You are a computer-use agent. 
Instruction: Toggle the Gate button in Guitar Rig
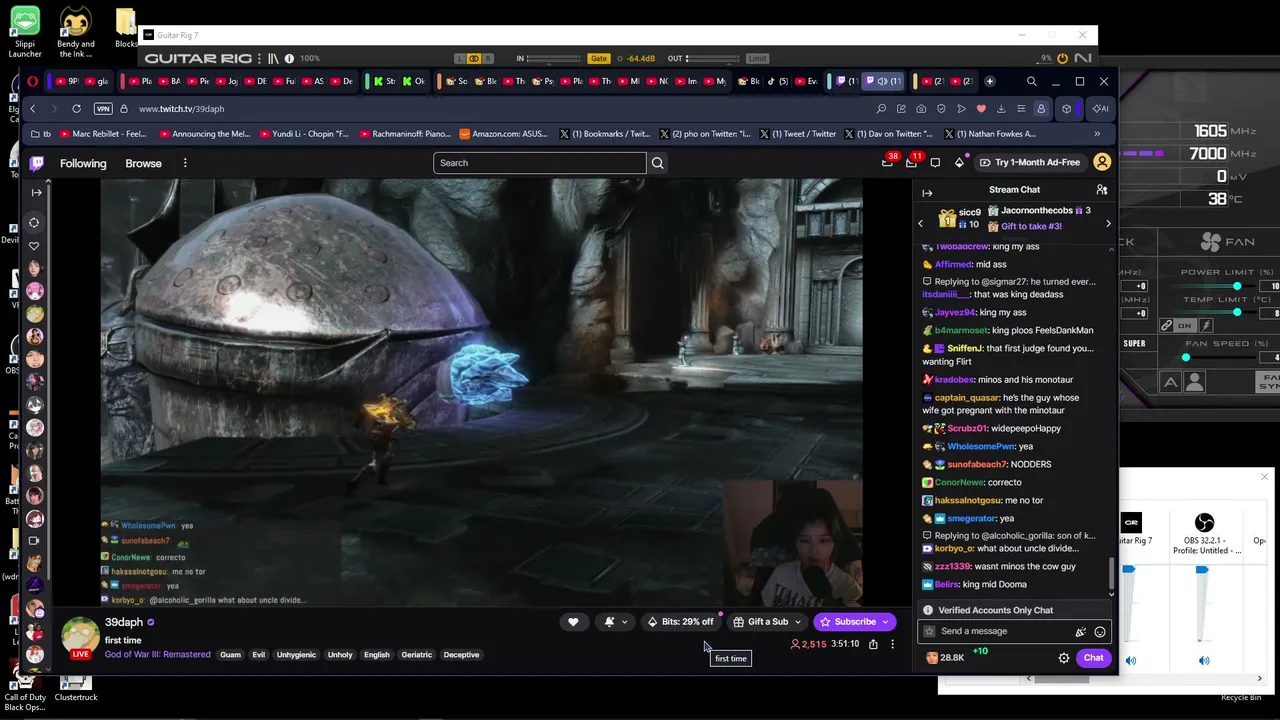599,59
